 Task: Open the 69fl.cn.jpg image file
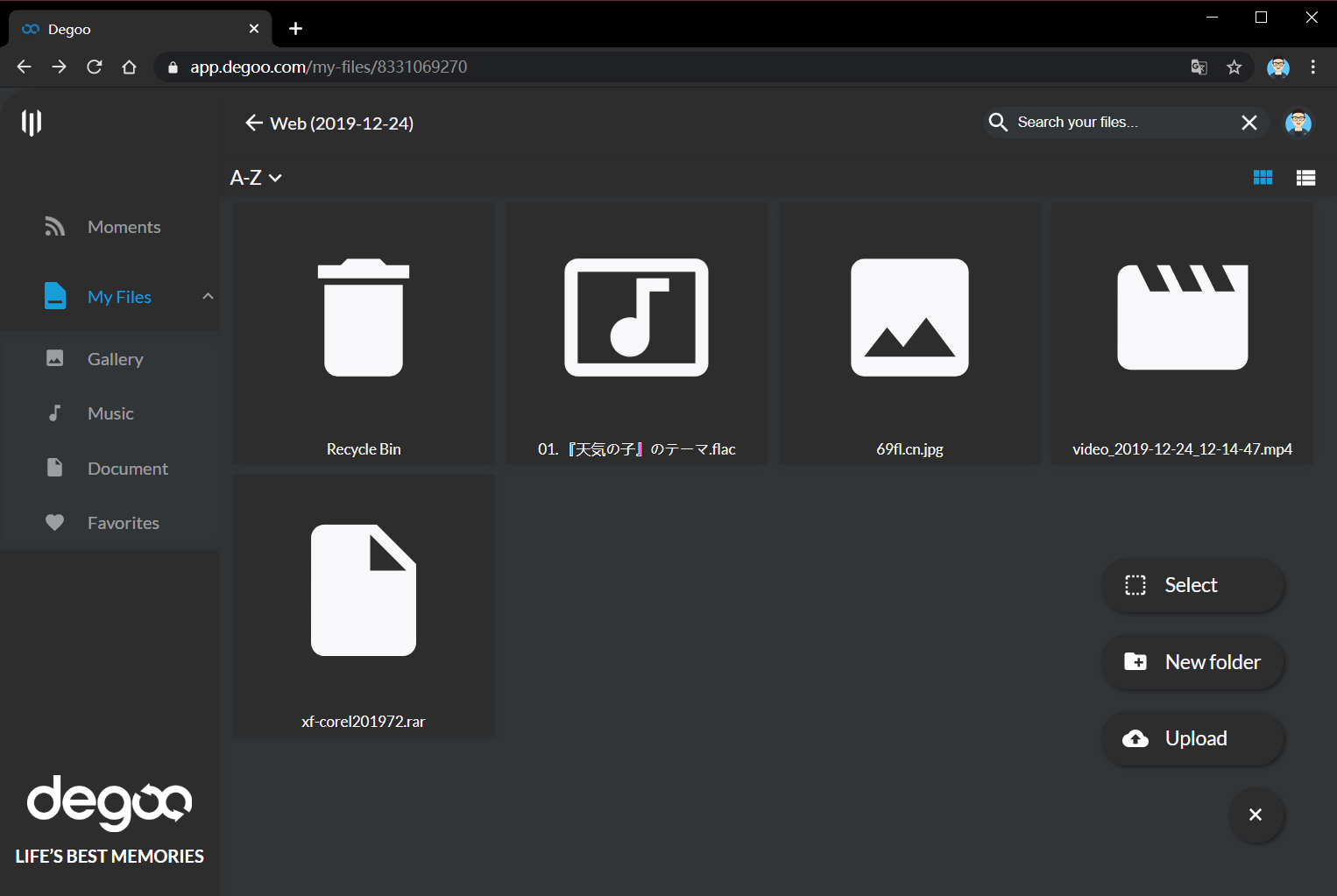click(x=909, y=334)
